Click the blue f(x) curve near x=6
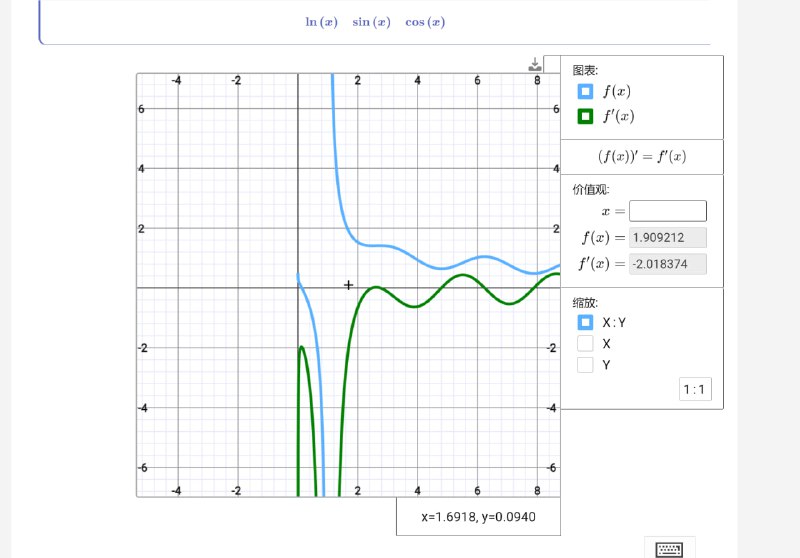This screenshot has width=800, height=558. pyautogui.click(x=478, y=258)
